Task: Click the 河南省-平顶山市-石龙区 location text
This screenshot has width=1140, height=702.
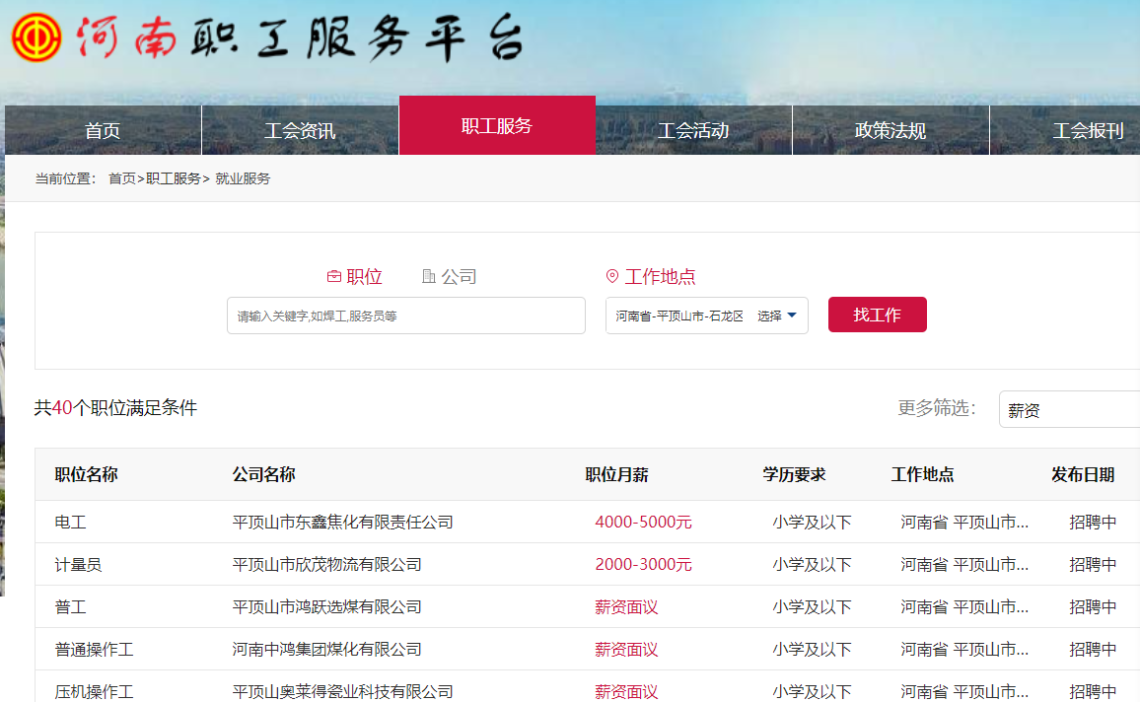Action: pos(680,315)
